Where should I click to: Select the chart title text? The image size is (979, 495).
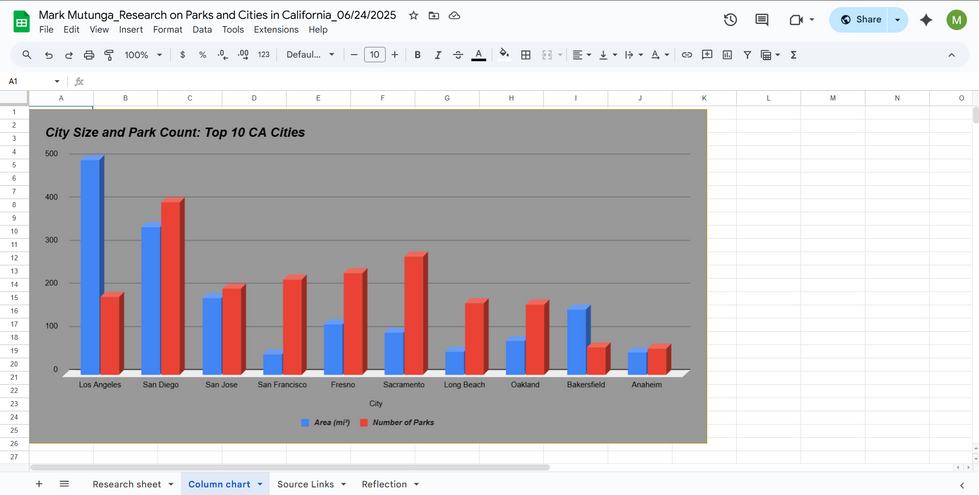[x=175, y=132]
